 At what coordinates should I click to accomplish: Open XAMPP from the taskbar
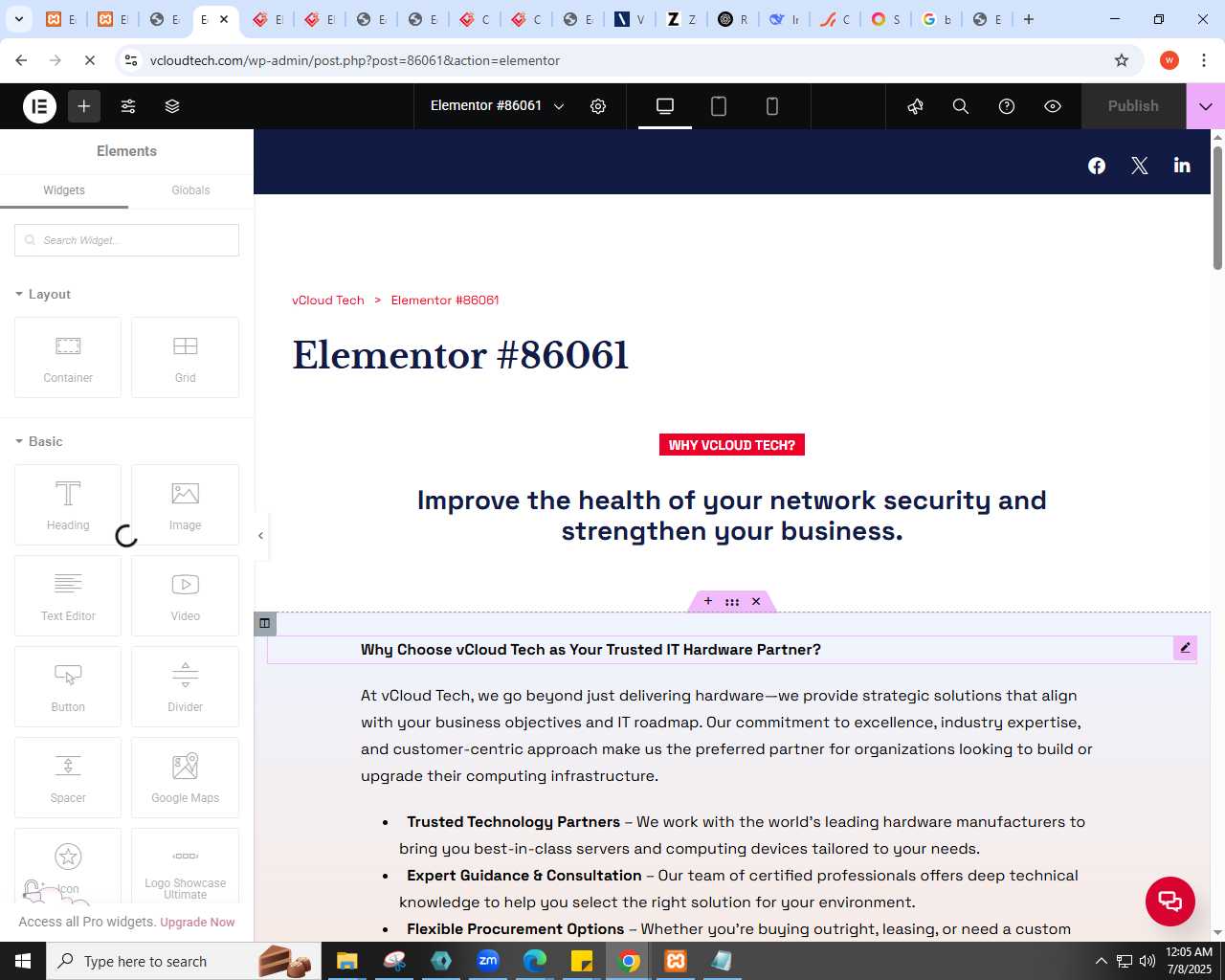pyautogui.click(x=676, y=961)
